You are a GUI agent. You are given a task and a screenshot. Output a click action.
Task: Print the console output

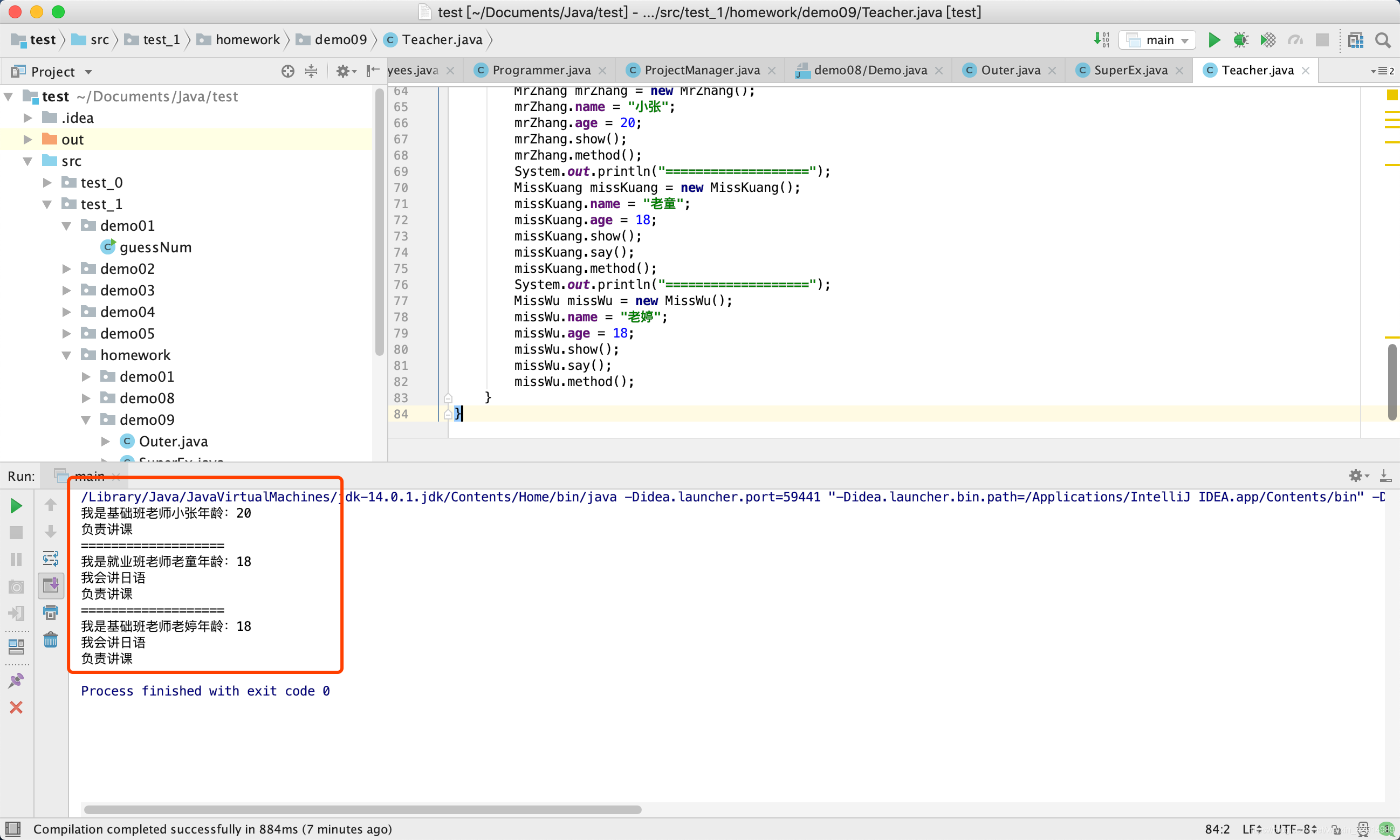tap(50, 612)
